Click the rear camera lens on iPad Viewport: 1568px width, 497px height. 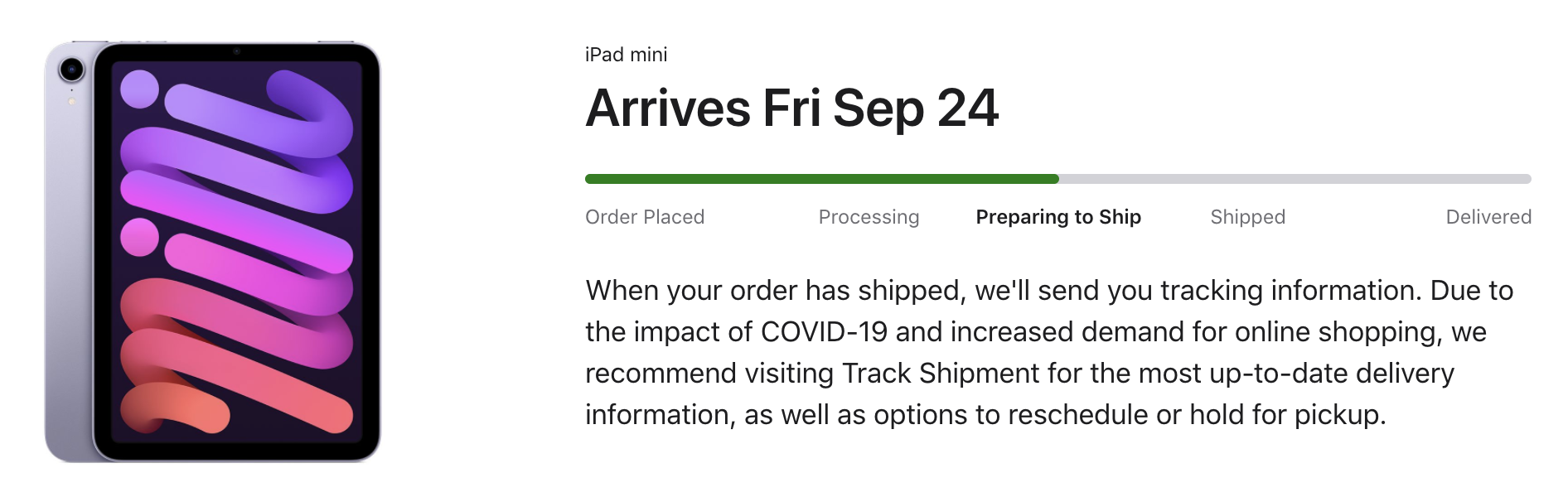(72, 70)
